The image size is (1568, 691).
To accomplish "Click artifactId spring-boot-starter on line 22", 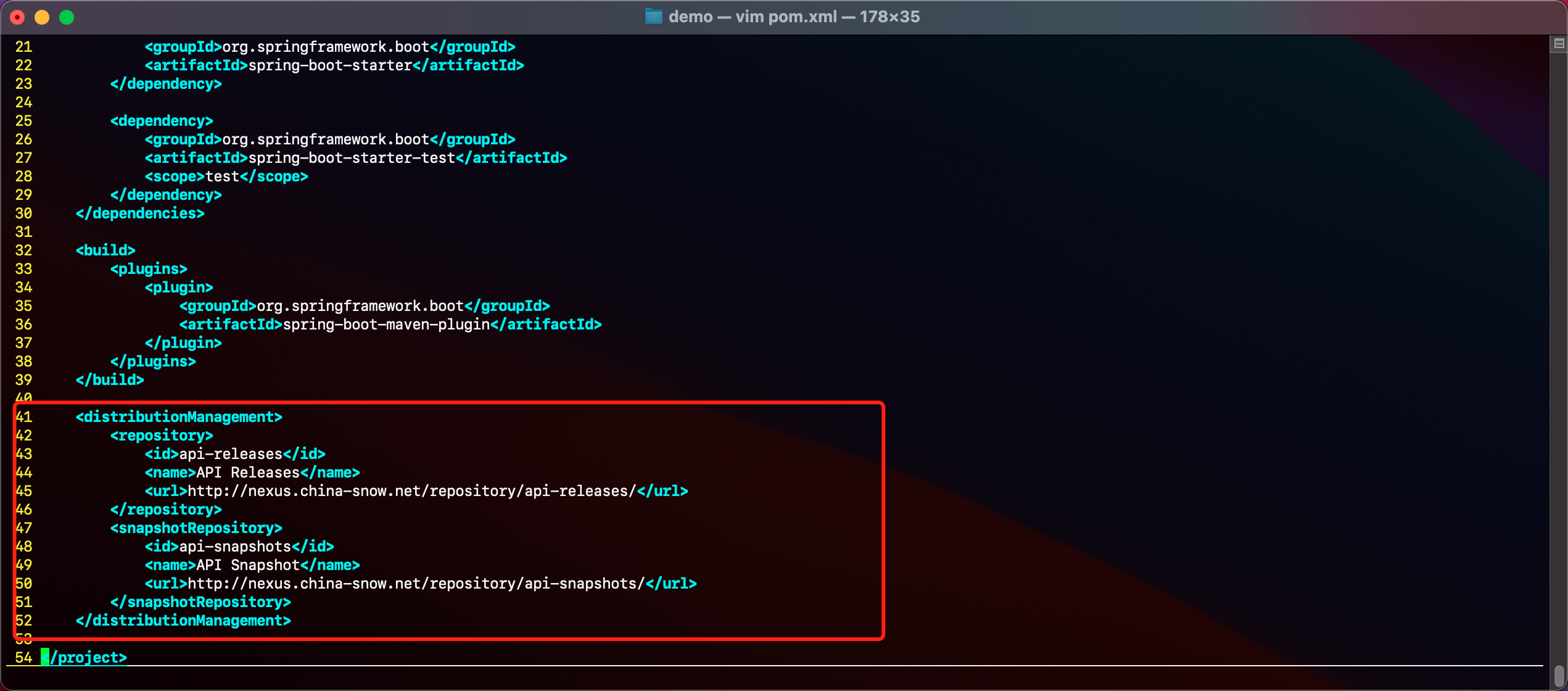I will (334, 65).
